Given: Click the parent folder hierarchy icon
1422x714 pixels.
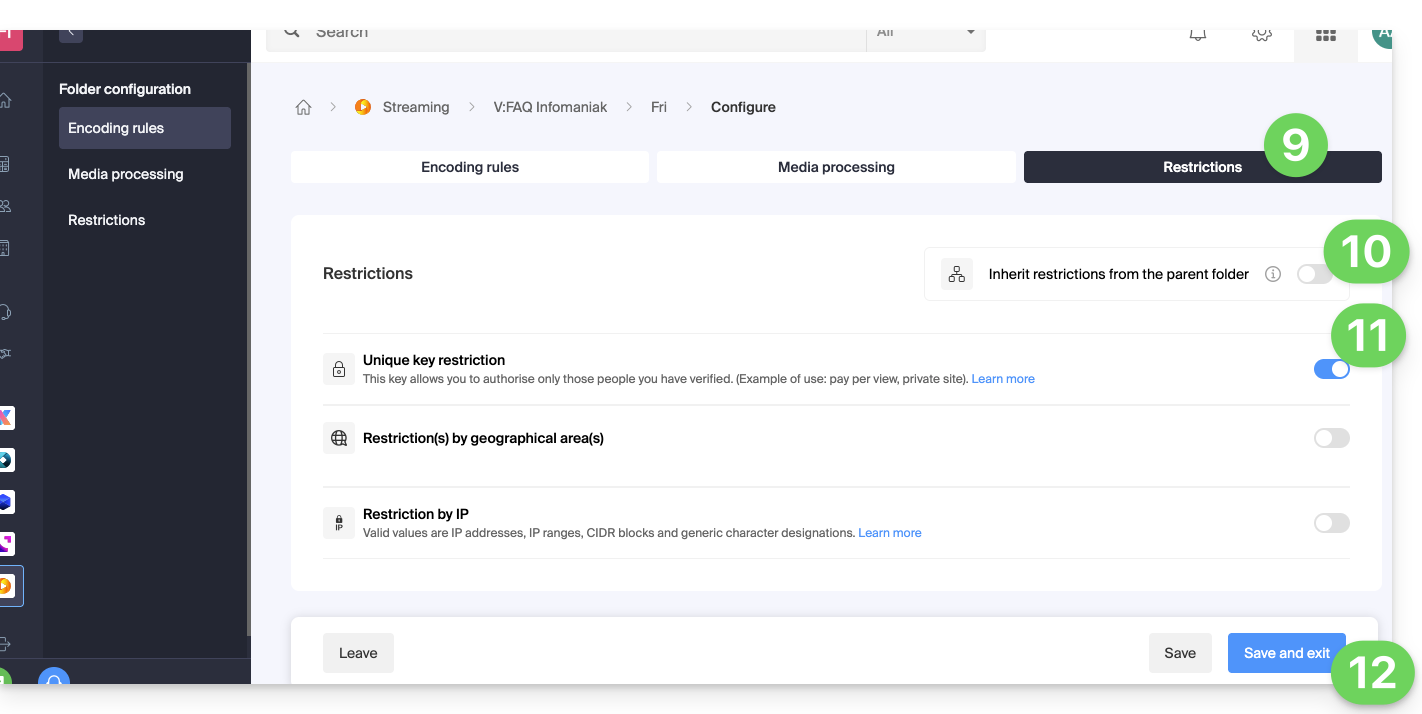Looking at the screenshot, I should [x=957, y=274].
